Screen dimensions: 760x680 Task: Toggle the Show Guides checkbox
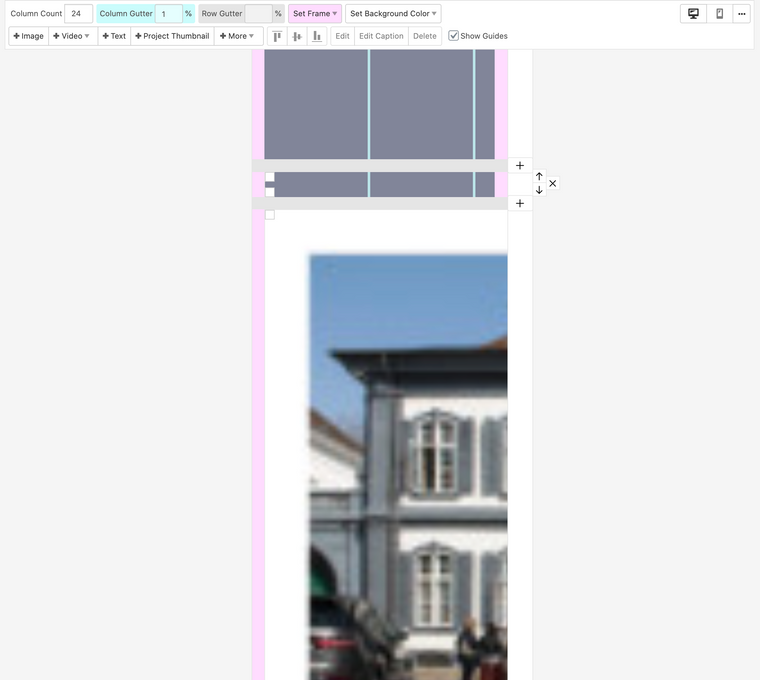point(454,36)
